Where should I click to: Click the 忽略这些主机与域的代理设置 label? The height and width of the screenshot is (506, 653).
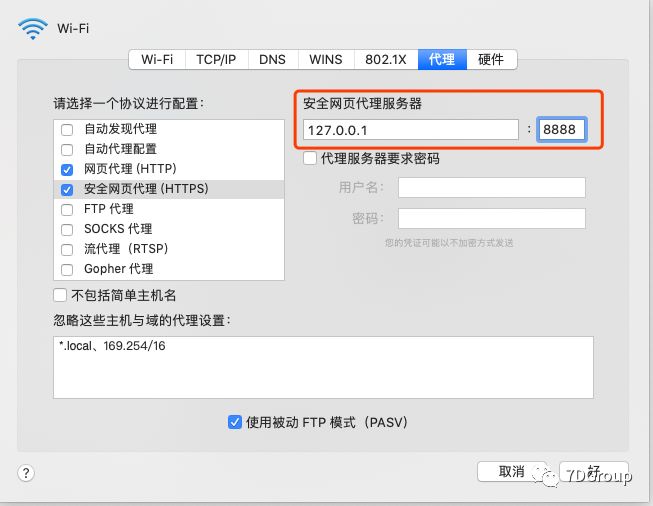(x=142, y=320)
